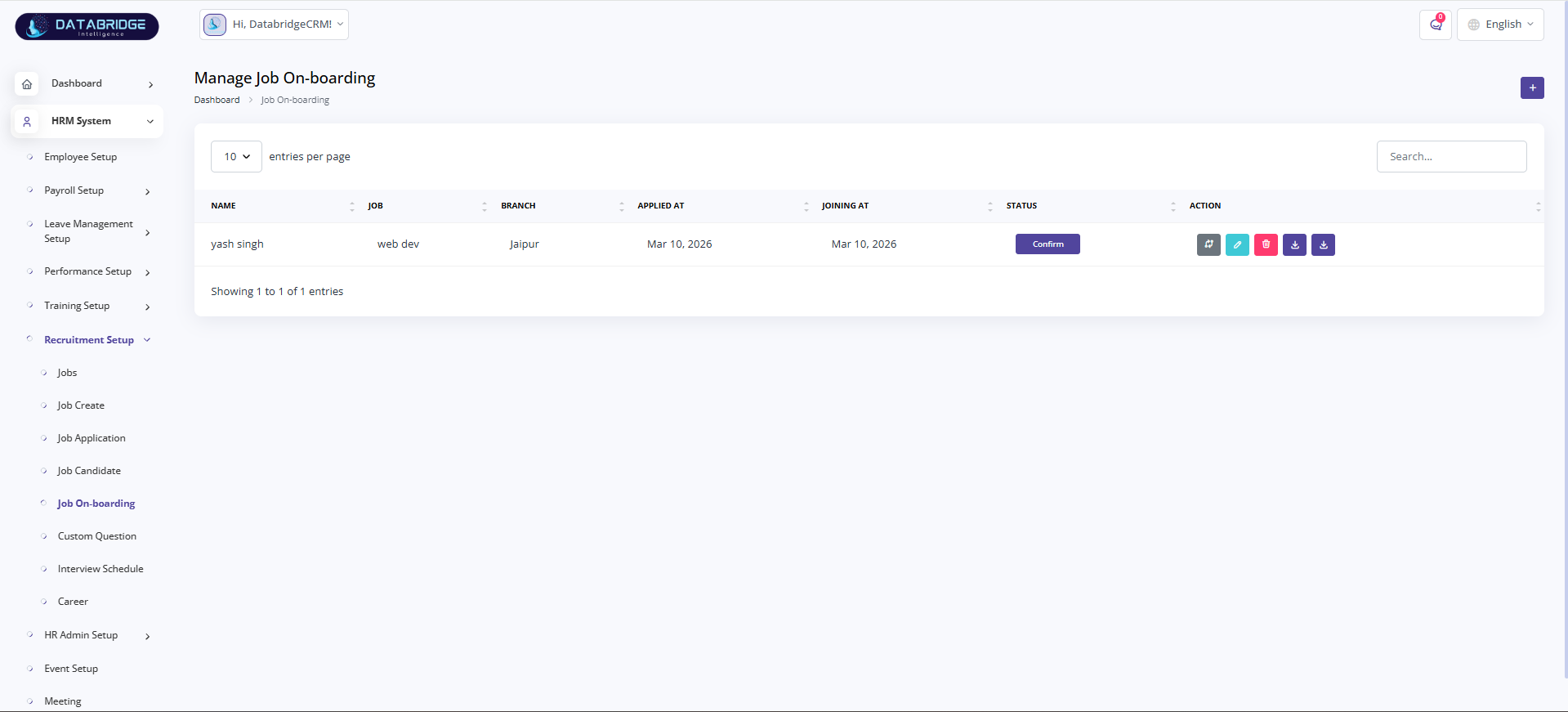Expand the HR Admin Setup submenu
This screenshot has height=712, width=1568.
pos(148,636)
